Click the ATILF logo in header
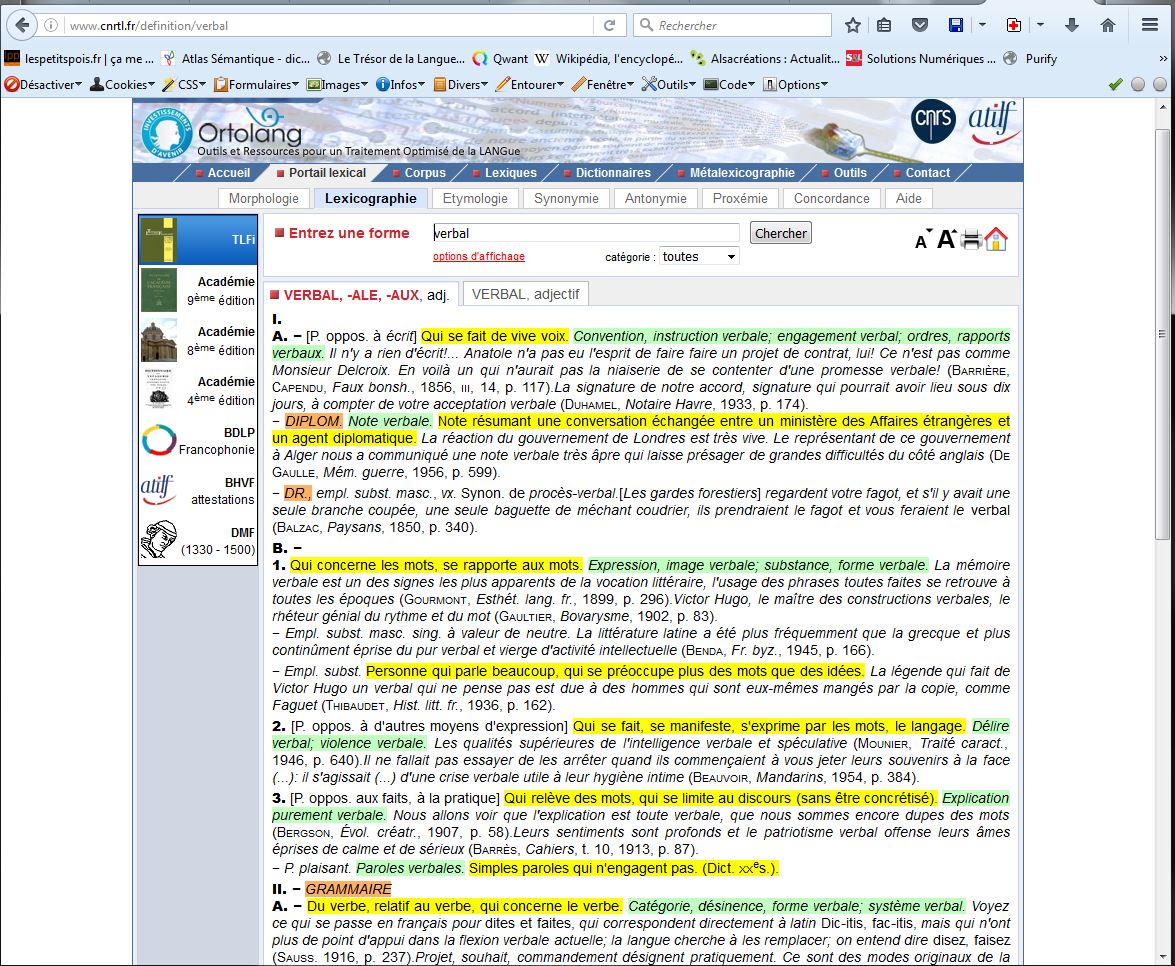 click(993, 121)
